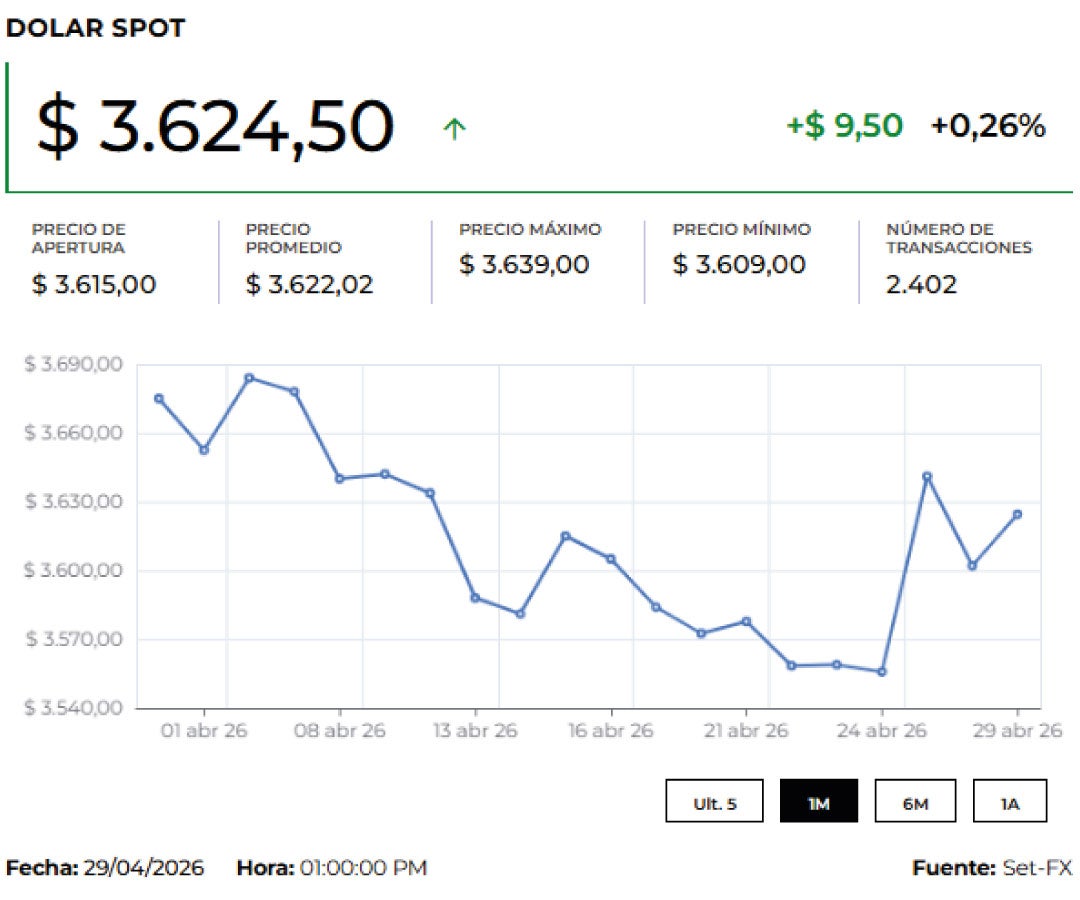Click the +$ 9,50 change value

(x=844, y=126)
